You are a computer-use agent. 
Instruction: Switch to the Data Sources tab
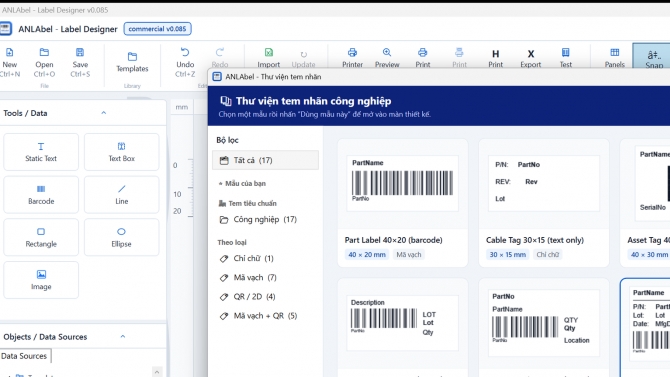click(24, 356)
